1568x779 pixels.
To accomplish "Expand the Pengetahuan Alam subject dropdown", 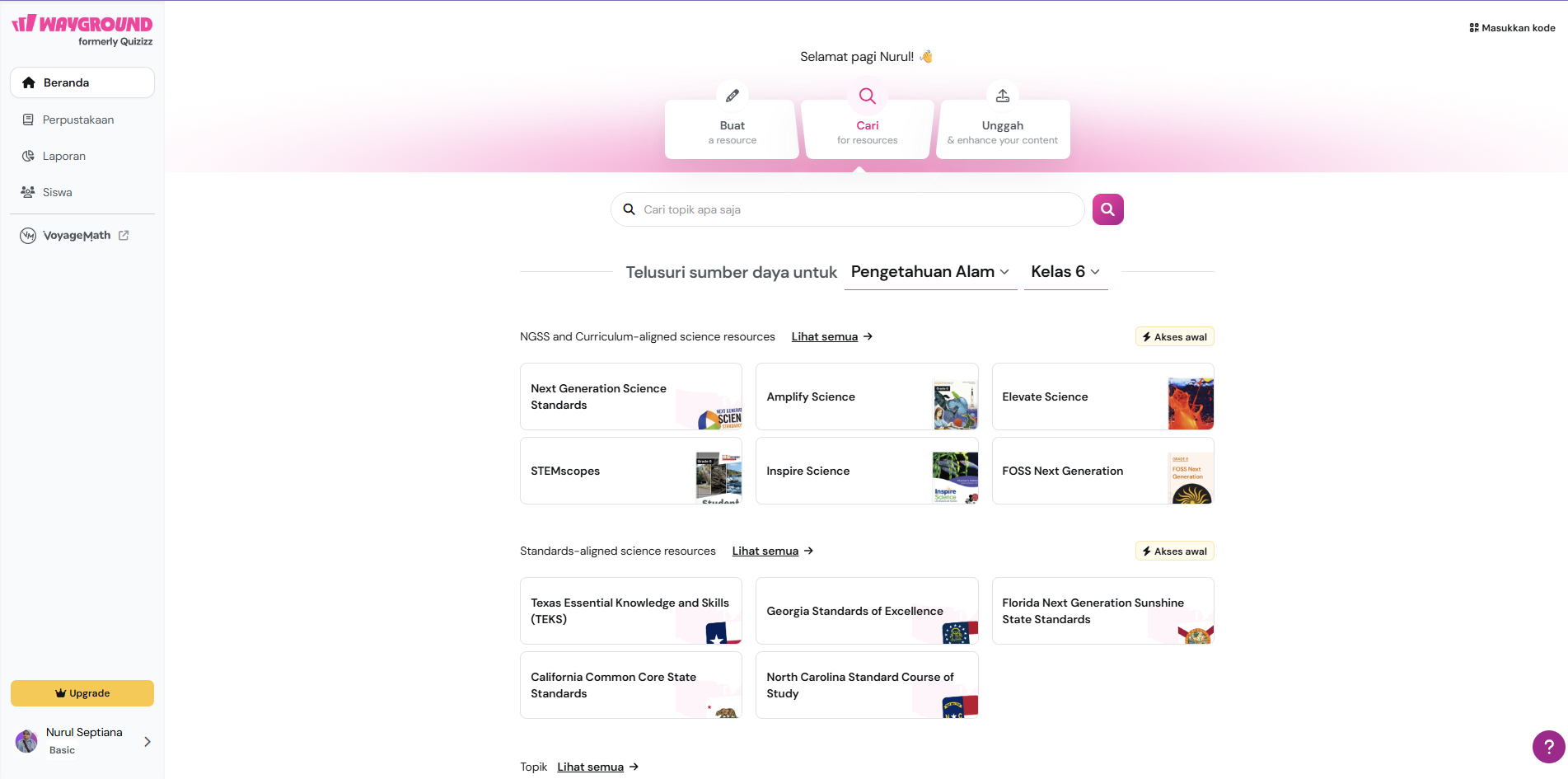I will coord(929,271).
